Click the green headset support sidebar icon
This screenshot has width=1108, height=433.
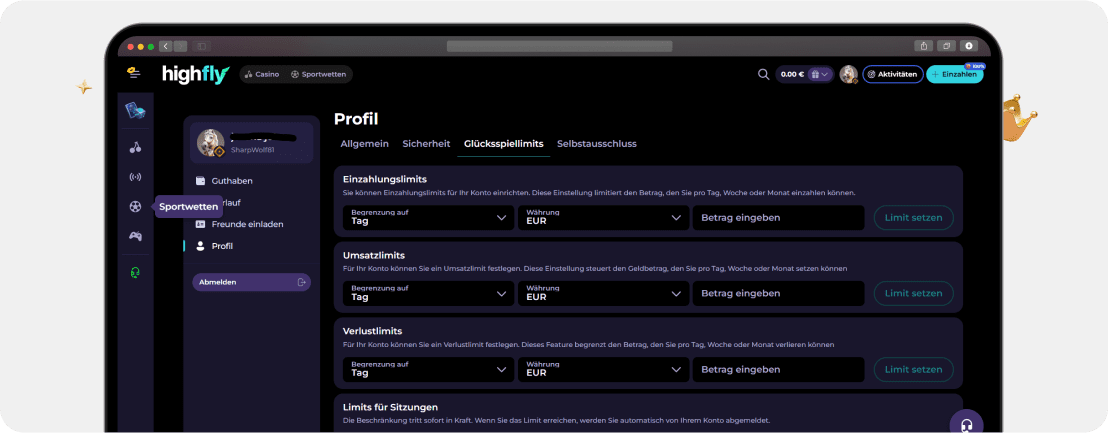[135, 272]
